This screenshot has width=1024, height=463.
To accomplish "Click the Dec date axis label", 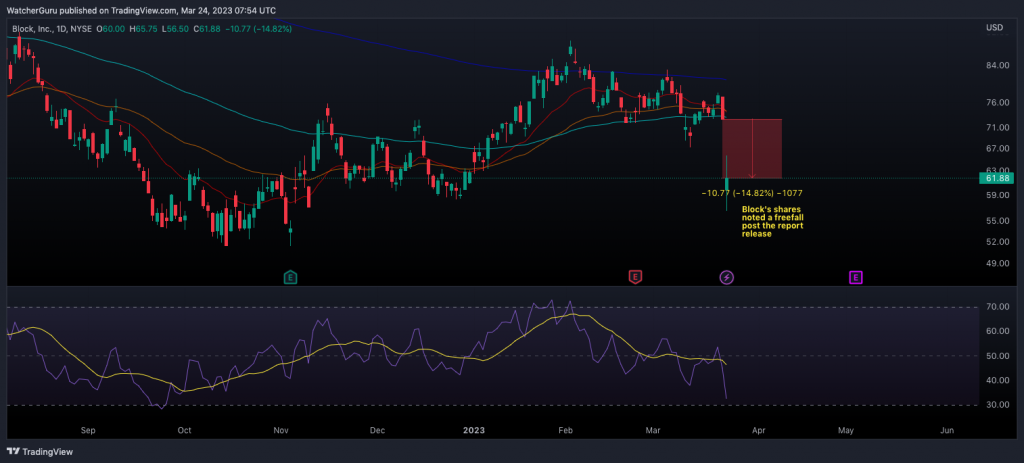I will [377, 431].
